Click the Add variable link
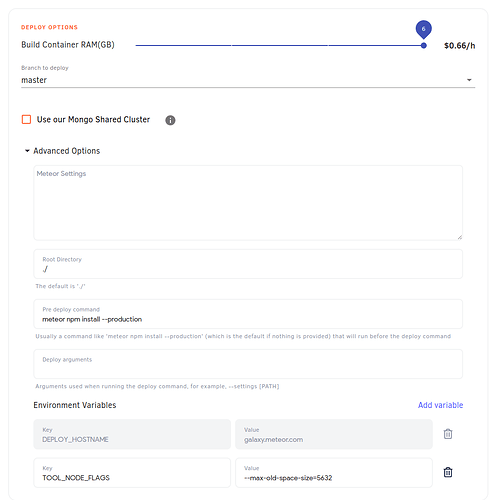 tap(440, 405)
